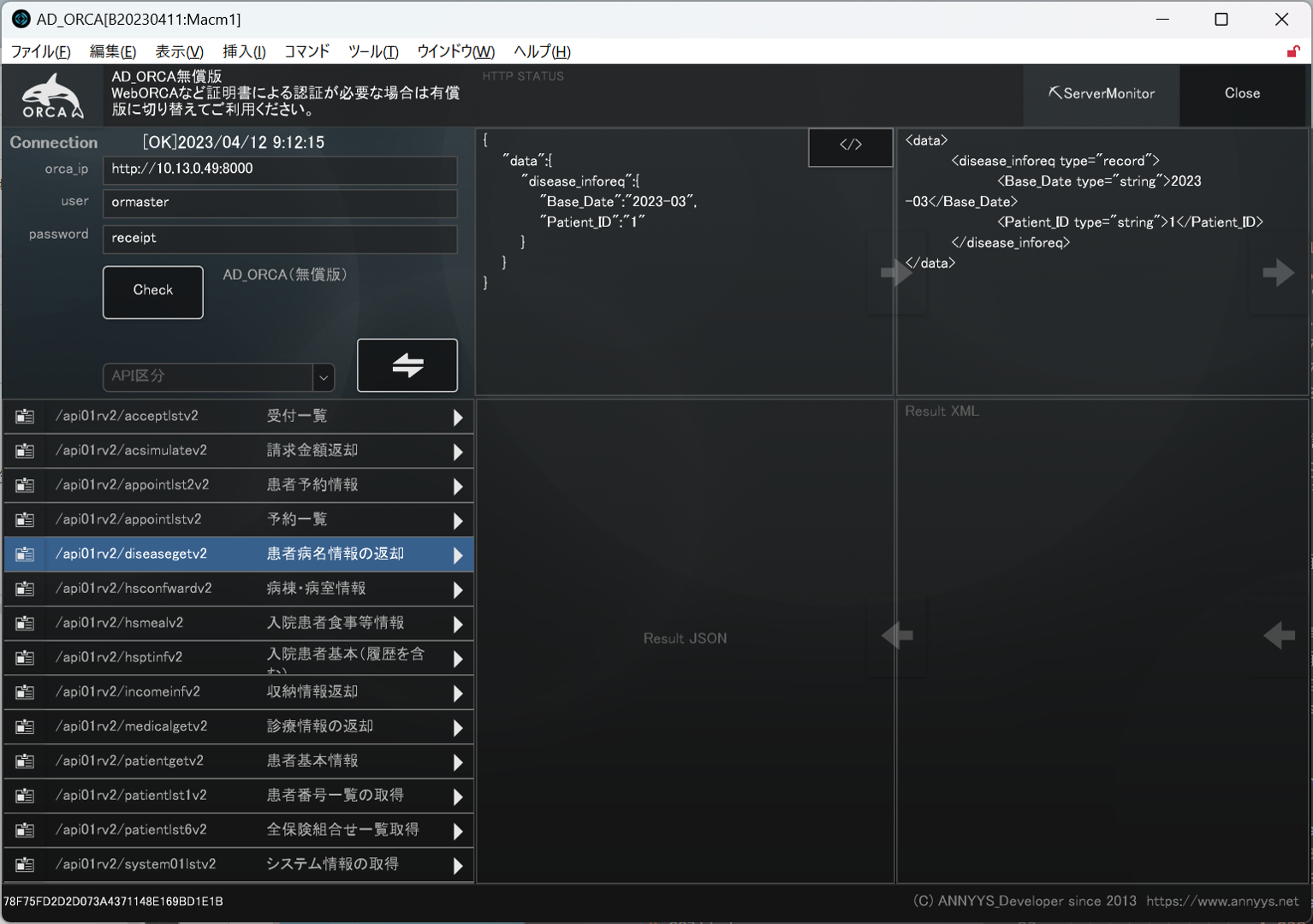Open the 編集(E) menu
The height and width of the screenshot is (924, 1313).
(x=113, y=51)
